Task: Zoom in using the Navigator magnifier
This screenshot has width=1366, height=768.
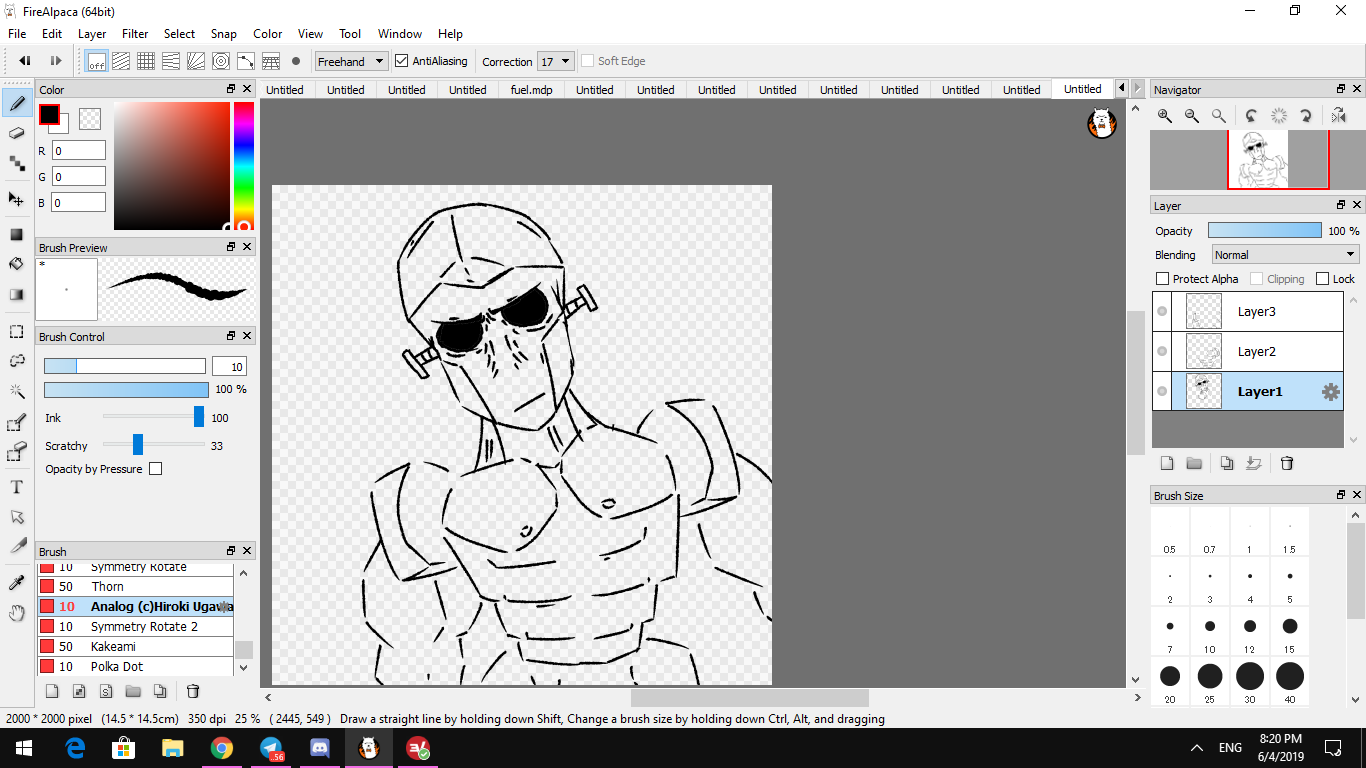Action: [x=1165, y=116]
